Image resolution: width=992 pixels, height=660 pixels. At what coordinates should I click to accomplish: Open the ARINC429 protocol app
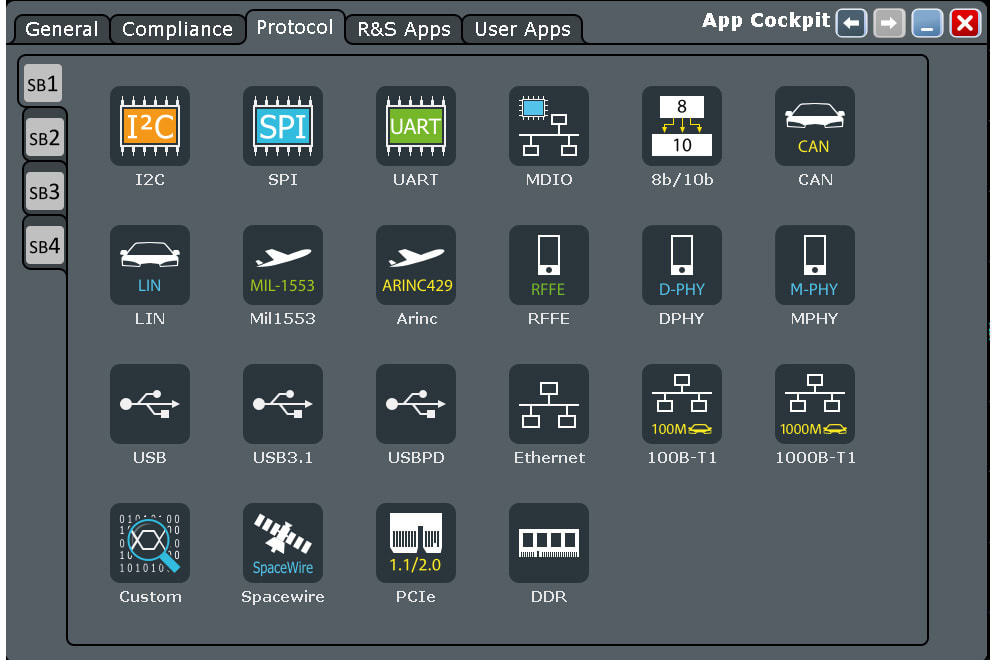click(415, 265)
